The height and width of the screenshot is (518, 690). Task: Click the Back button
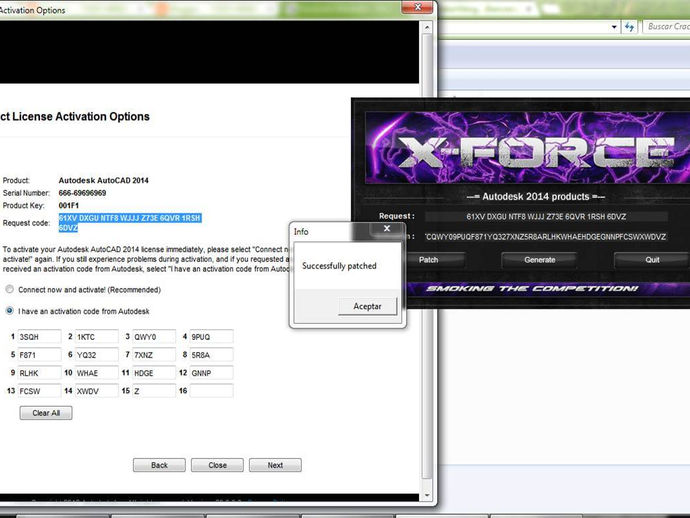(159, 465)
